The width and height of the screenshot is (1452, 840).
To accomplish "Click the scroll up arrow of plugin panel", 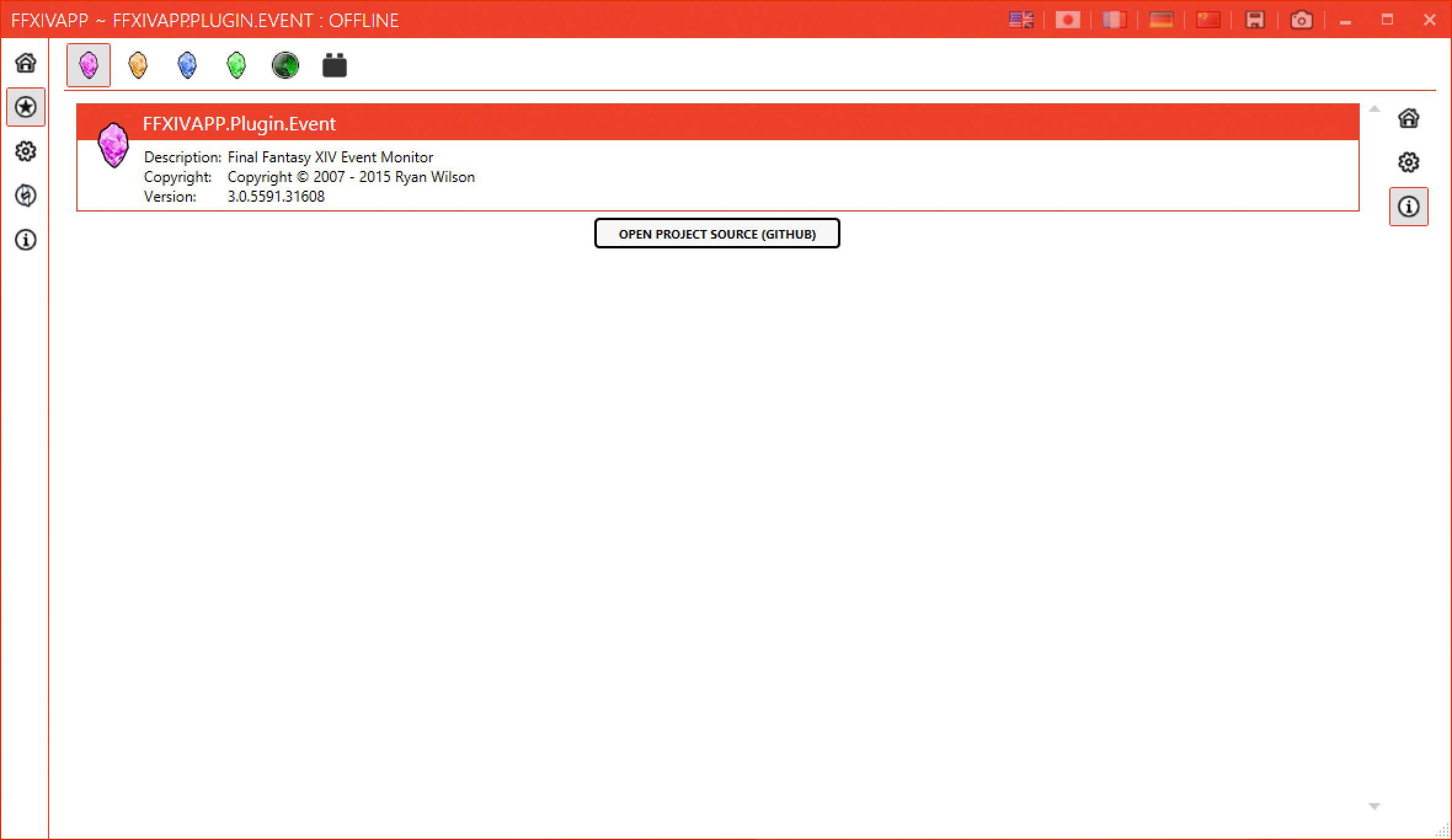I will click(x=1374, y=109).
